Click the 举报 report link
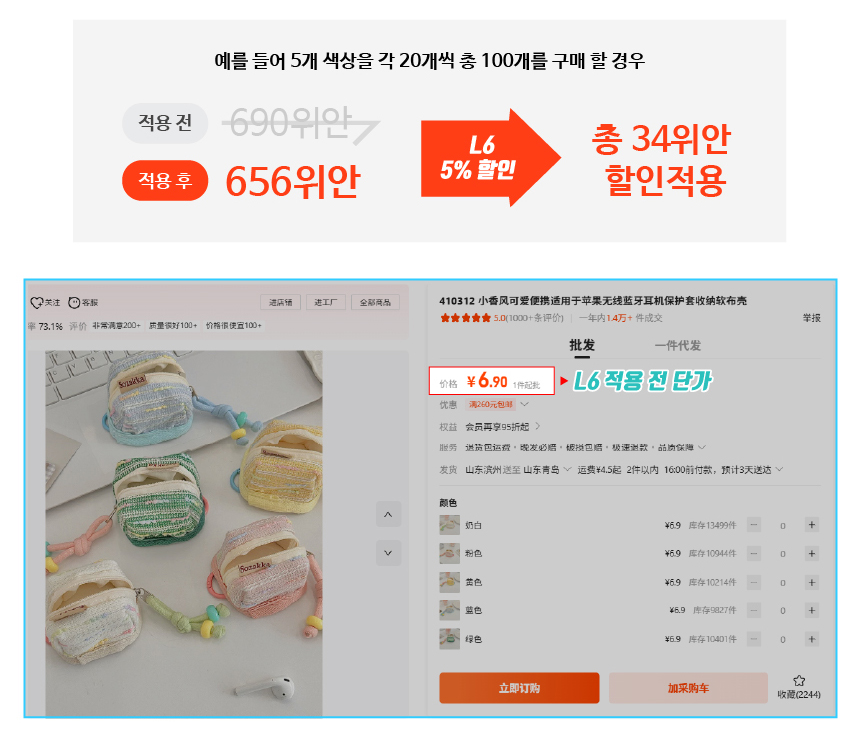 click(812, 318)
